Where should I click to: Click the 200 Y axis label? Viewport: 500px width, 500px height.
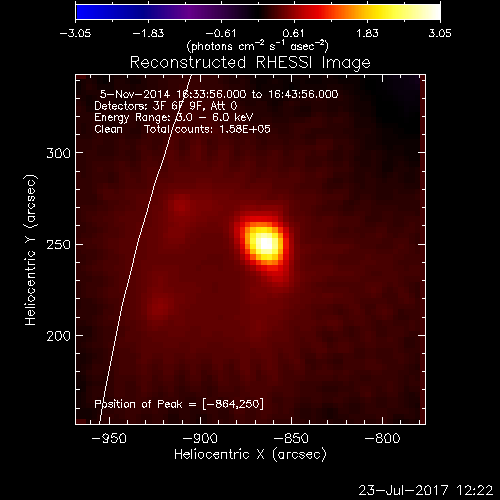tap(58, 336)
